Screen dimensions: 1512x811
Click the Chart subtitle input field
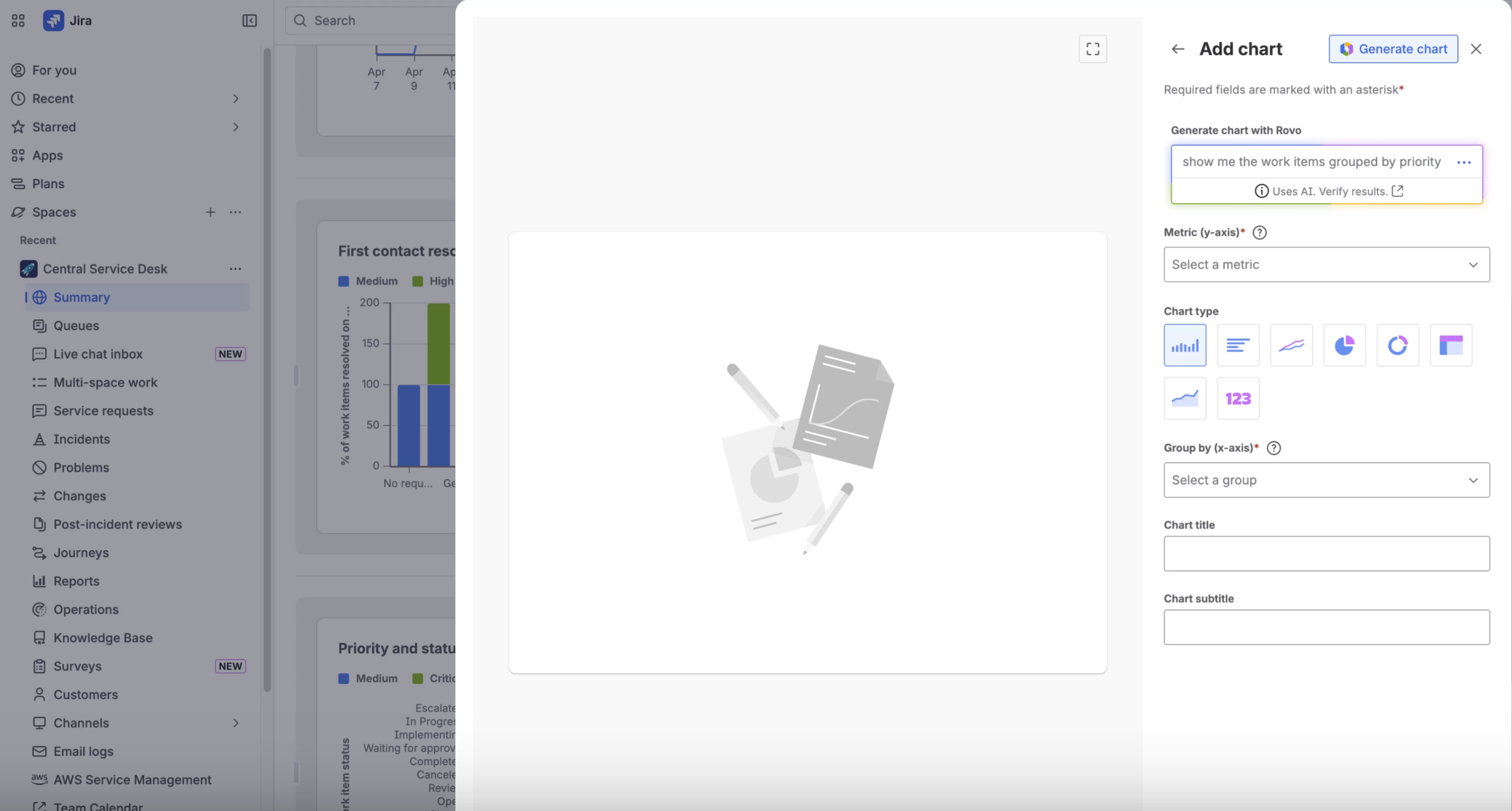pyautogui.click(x=1326, y=627)
